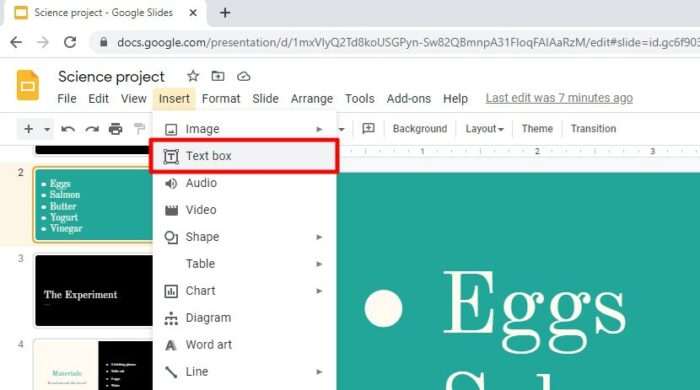Expand the Line submenu arrow
700x390 pixels.
click(x=319, y=372)
